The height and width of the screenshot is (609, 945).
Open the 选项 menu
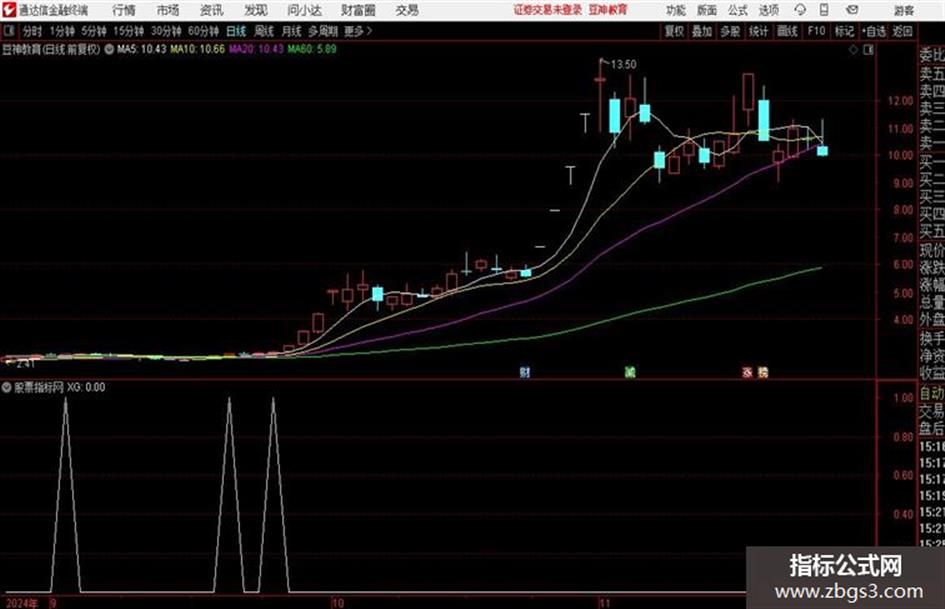769,10
